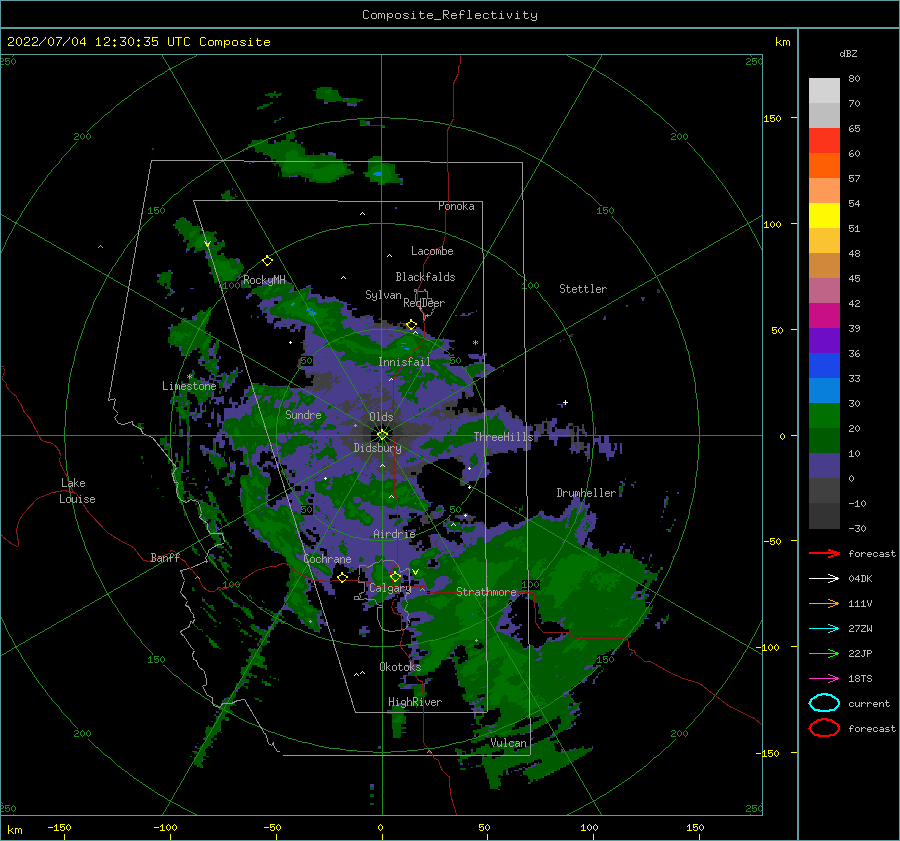
Task: Click the km unit label at bottom left
Action: tap(14, 830)
